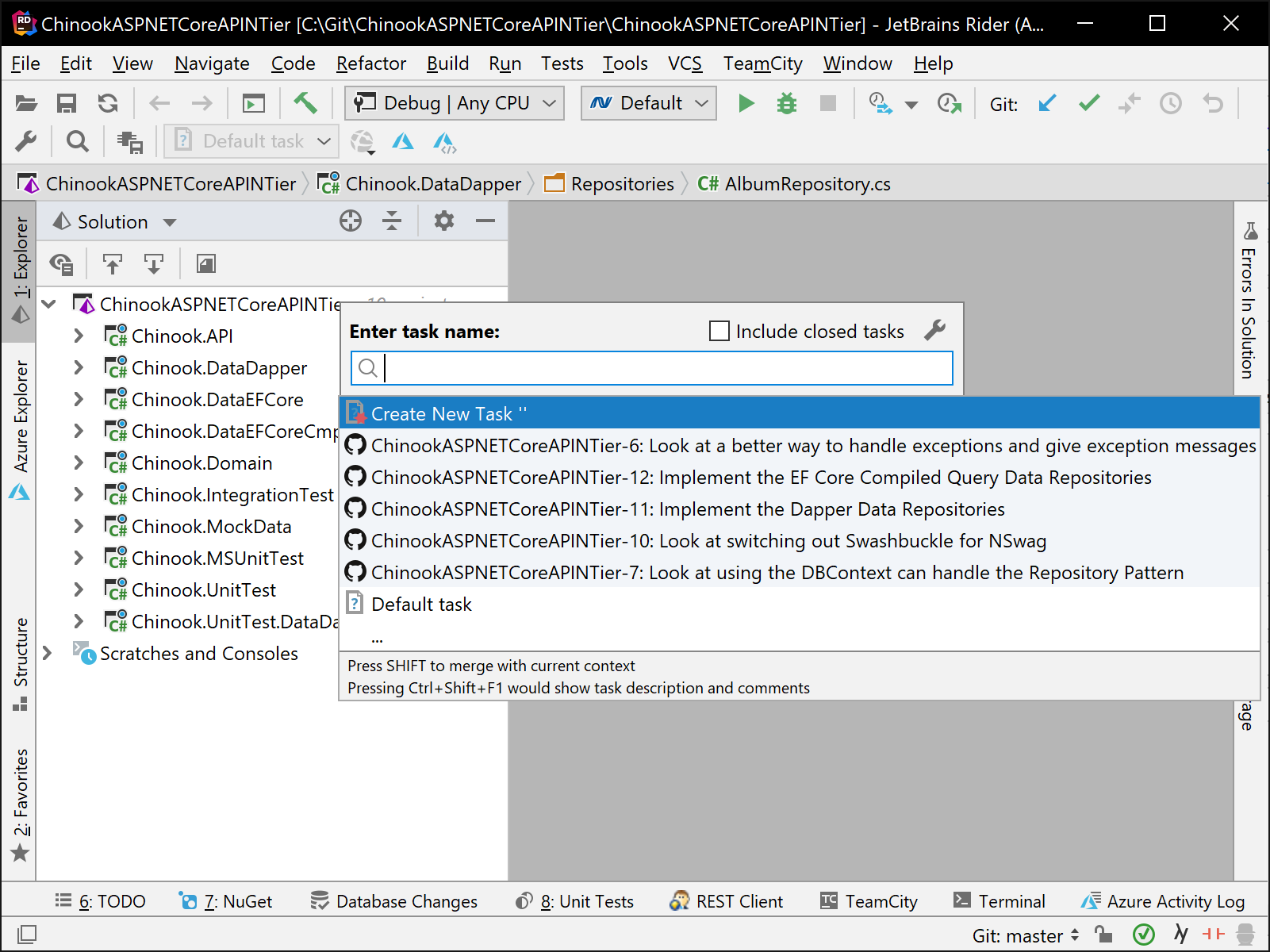Expand the Chinook.Domain project node
The width and height of the screenshot is (1270, 952).
point(79,463)
